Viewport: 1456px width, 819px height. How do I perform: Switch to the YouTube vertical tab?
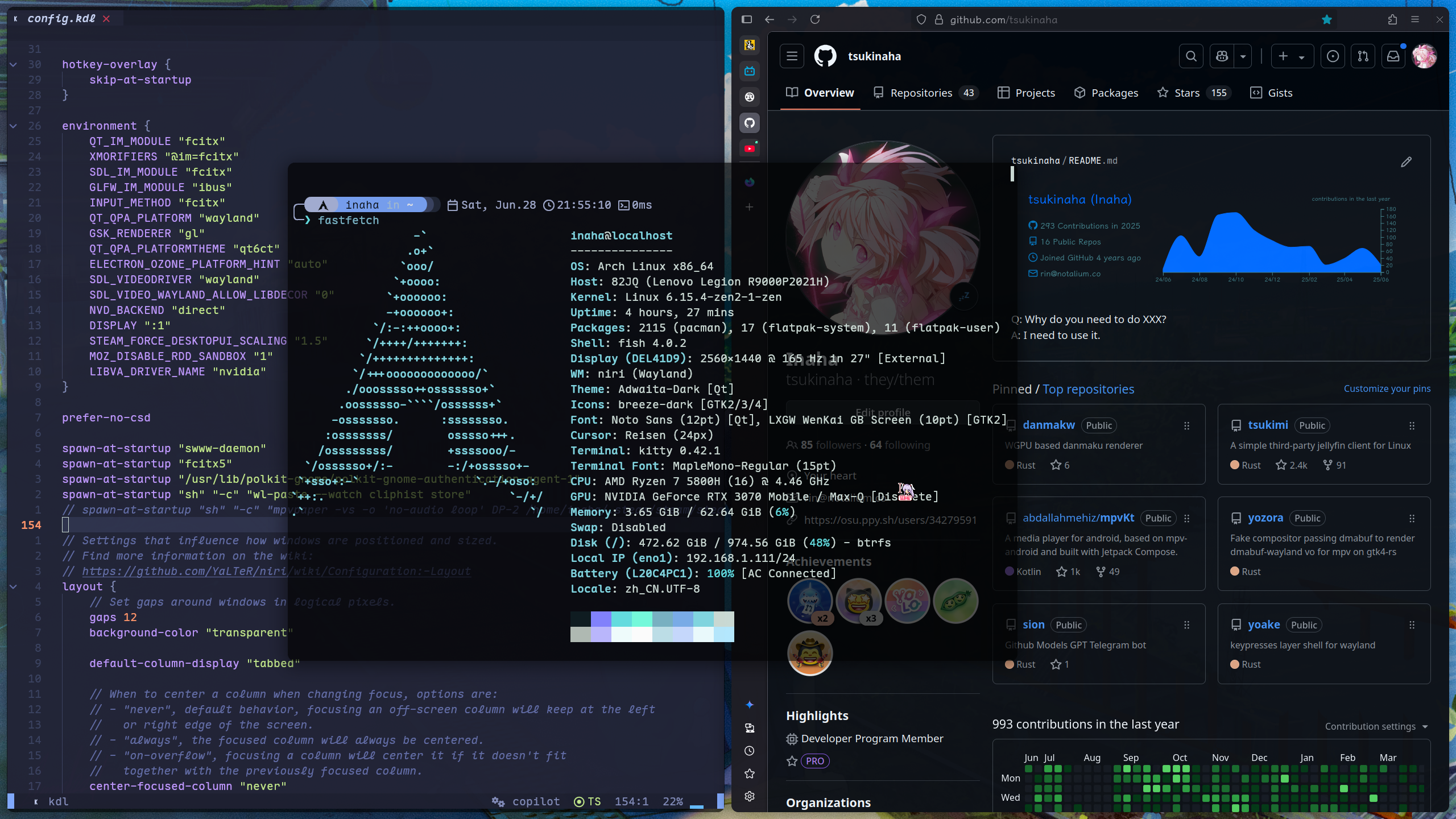[x=750, y=148]
